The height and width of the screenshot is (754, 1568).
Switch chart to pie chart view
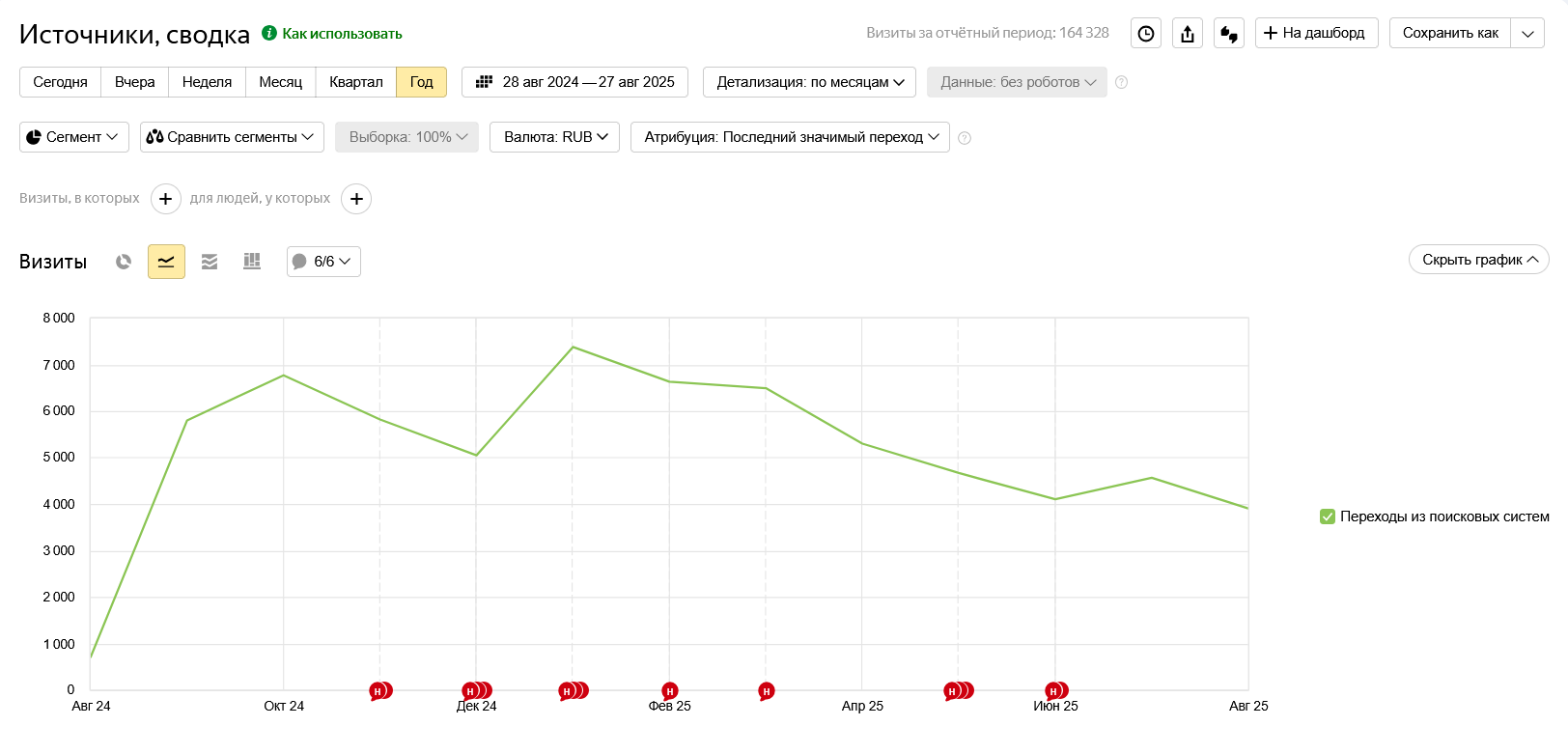coord(124,262)
